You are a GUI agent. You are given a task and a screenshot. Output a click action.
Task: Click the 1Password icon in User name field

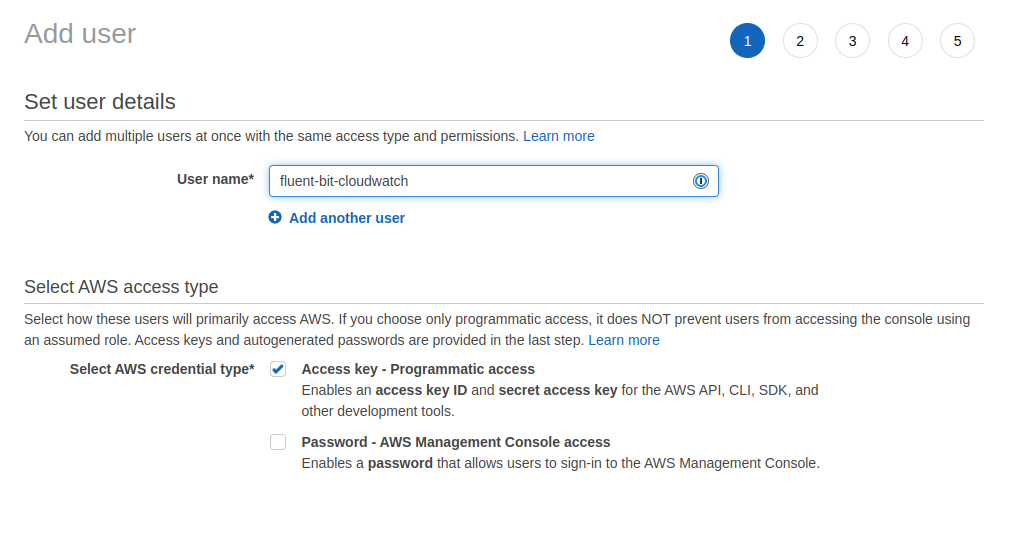(701, 181)
